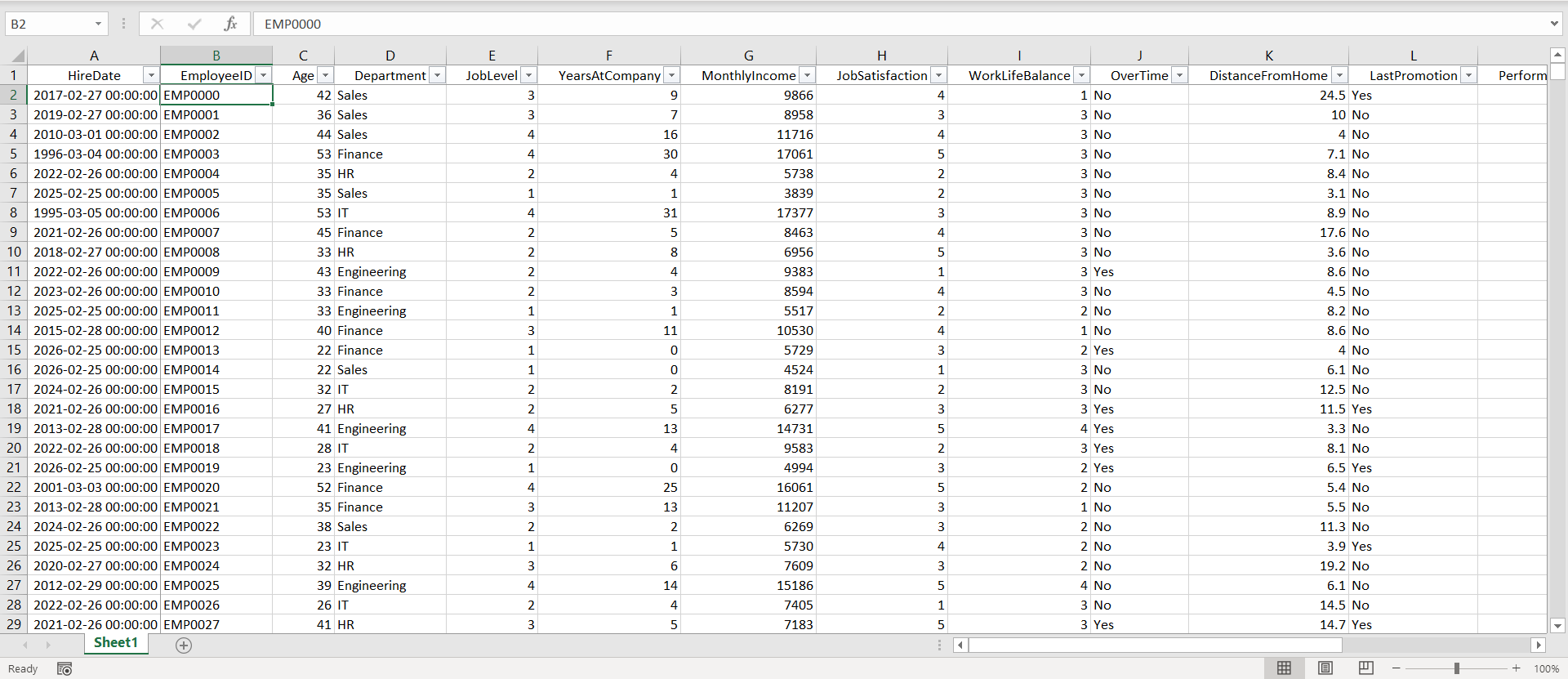Add a new sheet with plus icon
Image resolution: width=1568 pixels, height=679 pixels.
pyautogui.click(x=184, y=645)
